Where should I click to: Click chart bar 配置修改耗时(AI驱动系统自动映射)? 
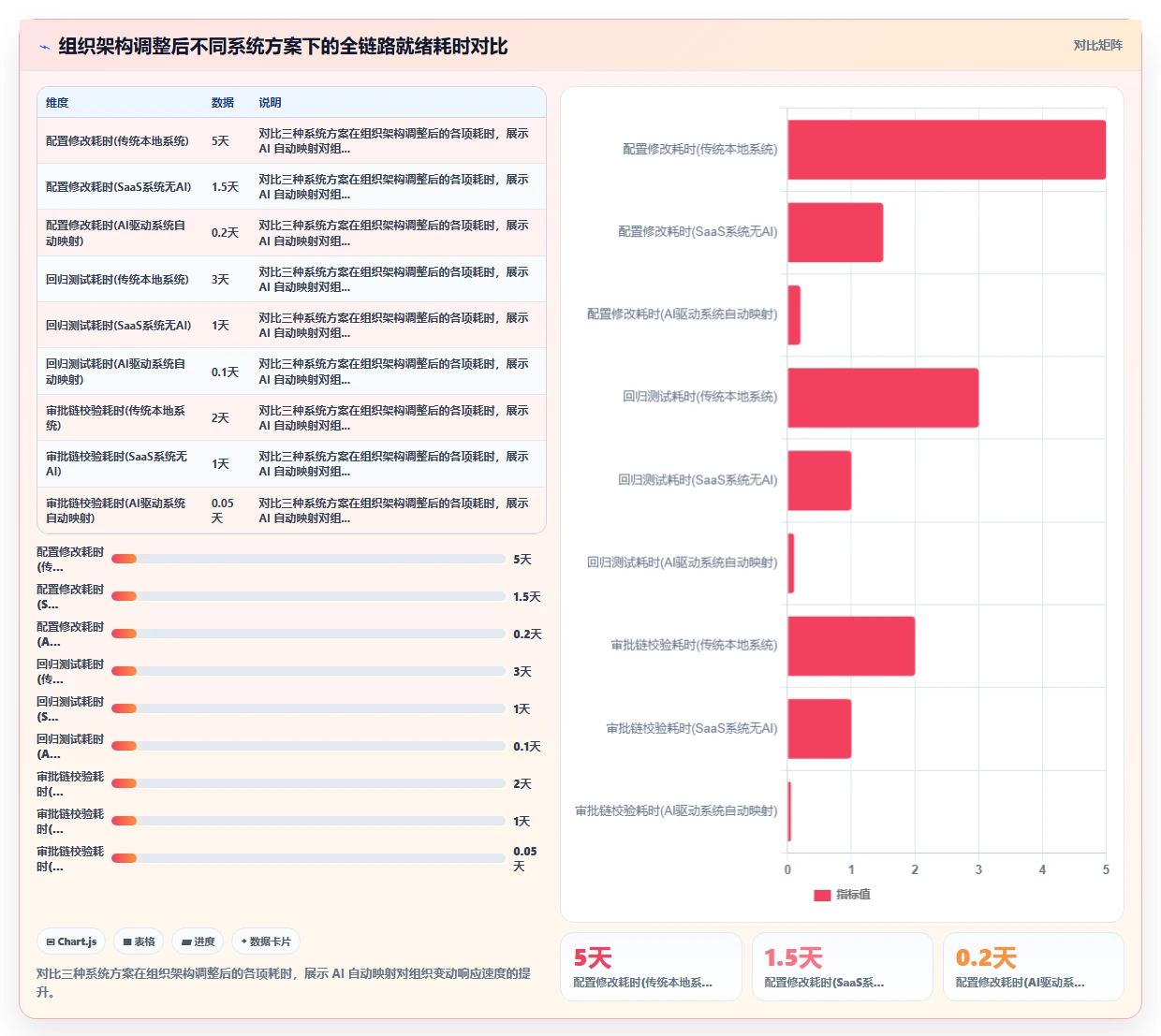(794, 315)
